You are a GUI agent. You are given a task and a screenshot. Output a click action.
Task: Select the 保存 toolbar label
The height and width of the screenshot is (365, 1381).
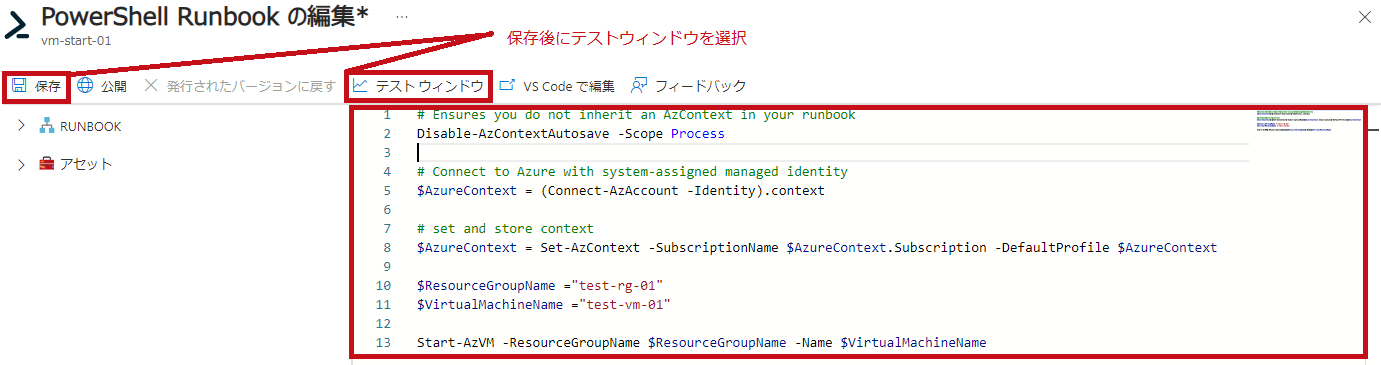[x=48, y=86]
